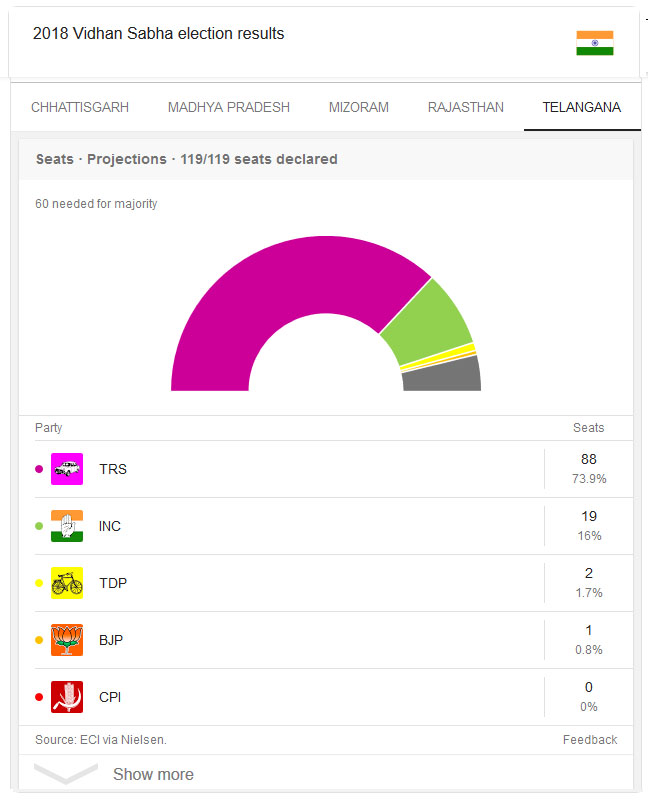
Task: Click the BJP lotus party icon
Action: pos(67,640)
